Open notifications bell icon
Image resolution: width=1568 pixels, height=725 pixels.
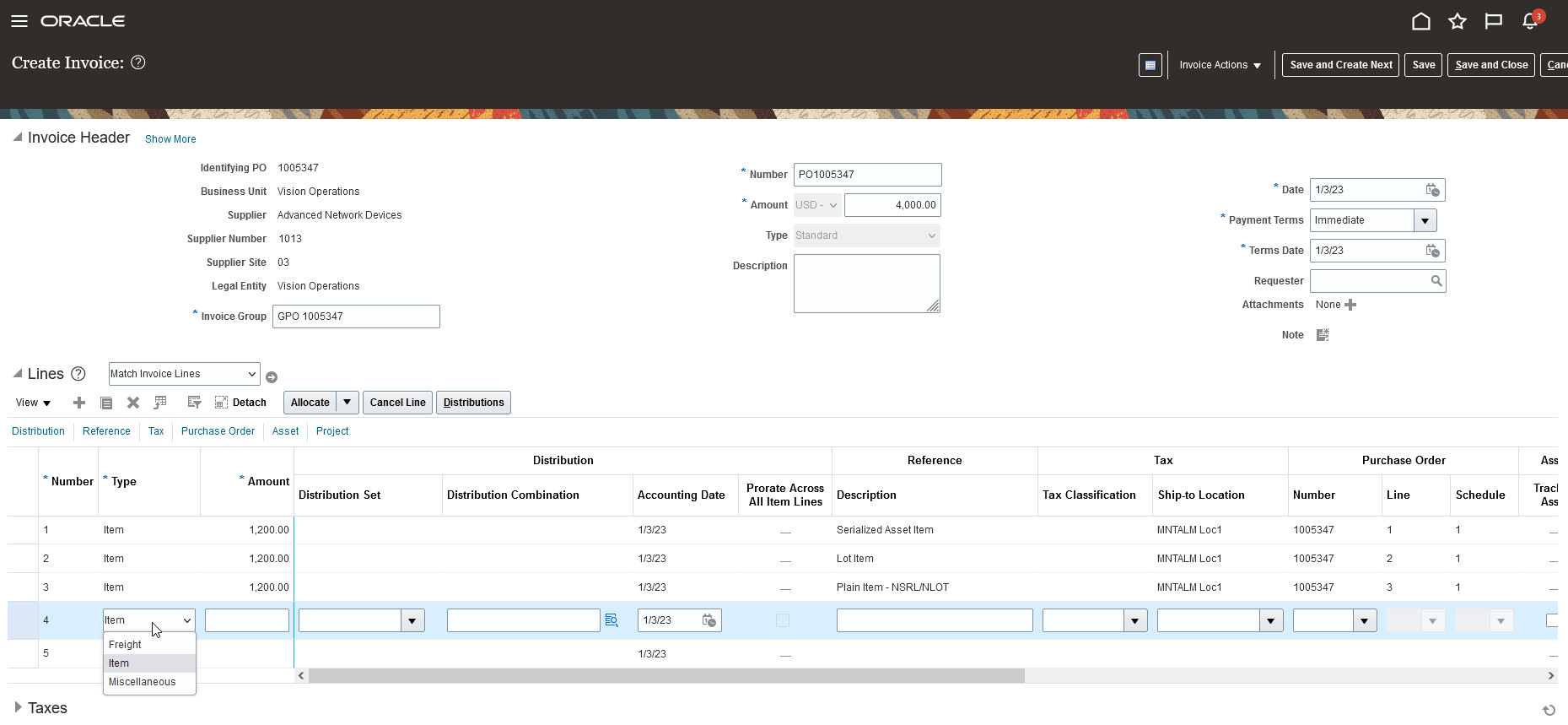(1530, 21)
